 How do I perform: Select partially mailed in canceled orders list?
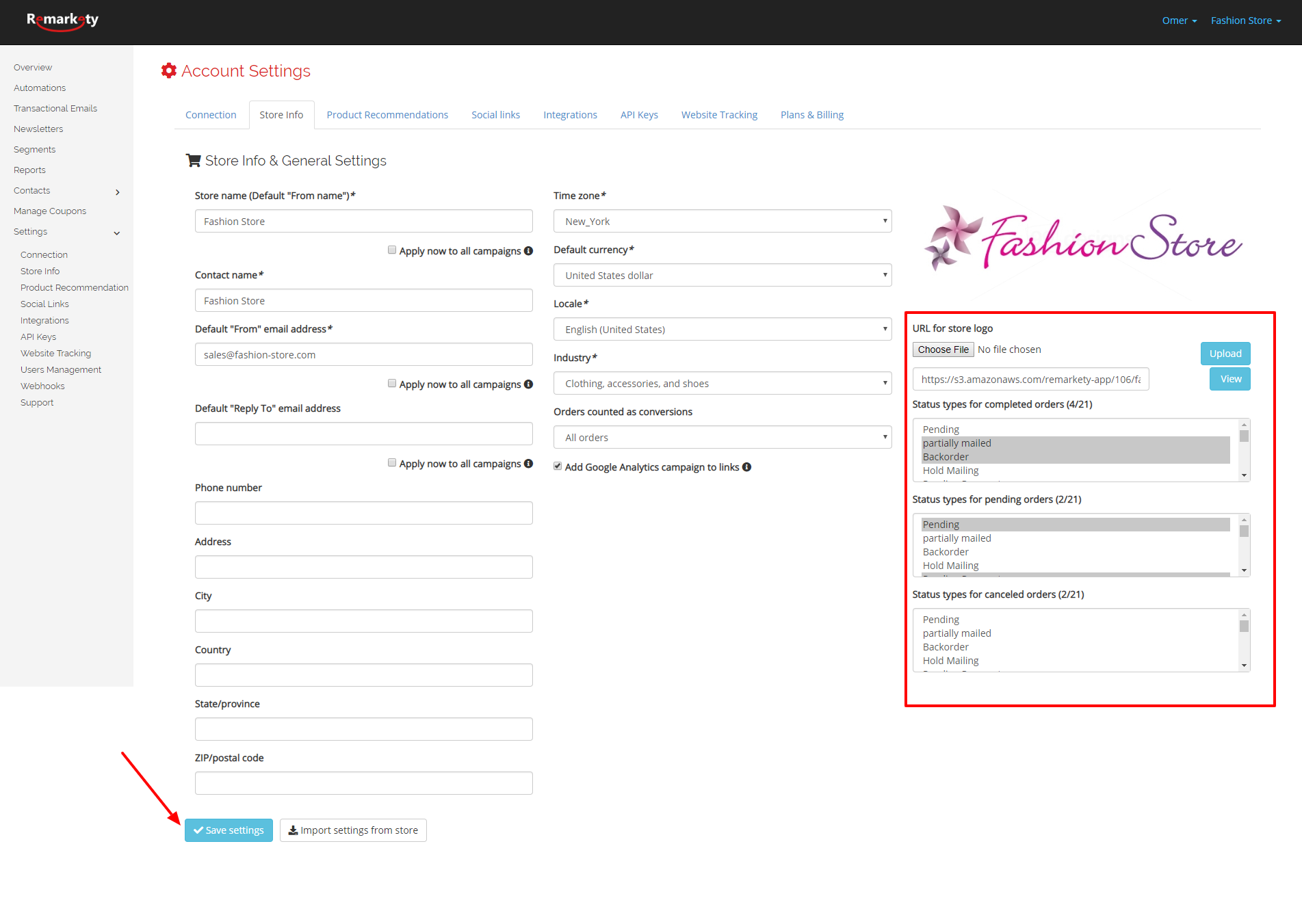[x=1076, y=633]
